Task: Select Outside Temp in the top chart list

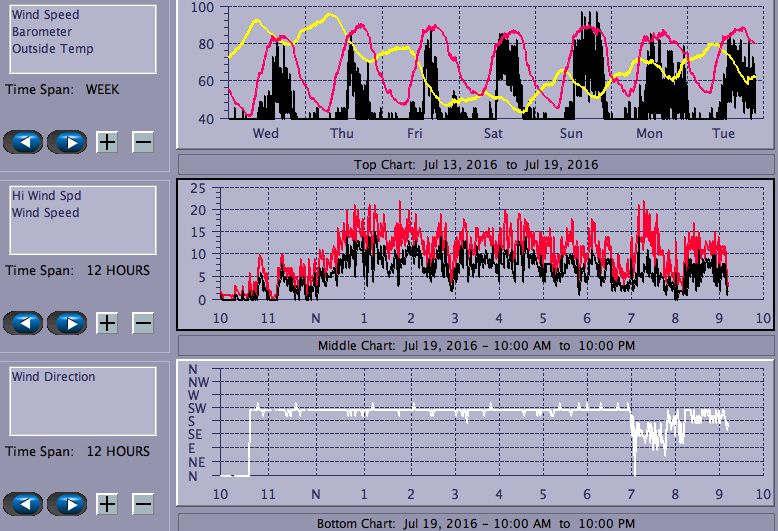Action: coord(52,49)
